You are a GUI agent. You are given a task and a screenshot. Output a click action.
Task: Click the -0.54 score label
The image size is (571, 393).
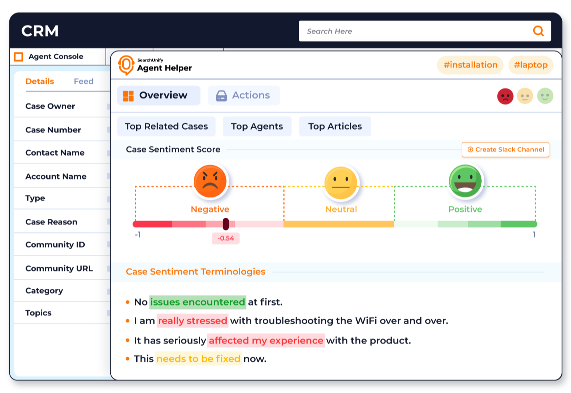(226, 238)
